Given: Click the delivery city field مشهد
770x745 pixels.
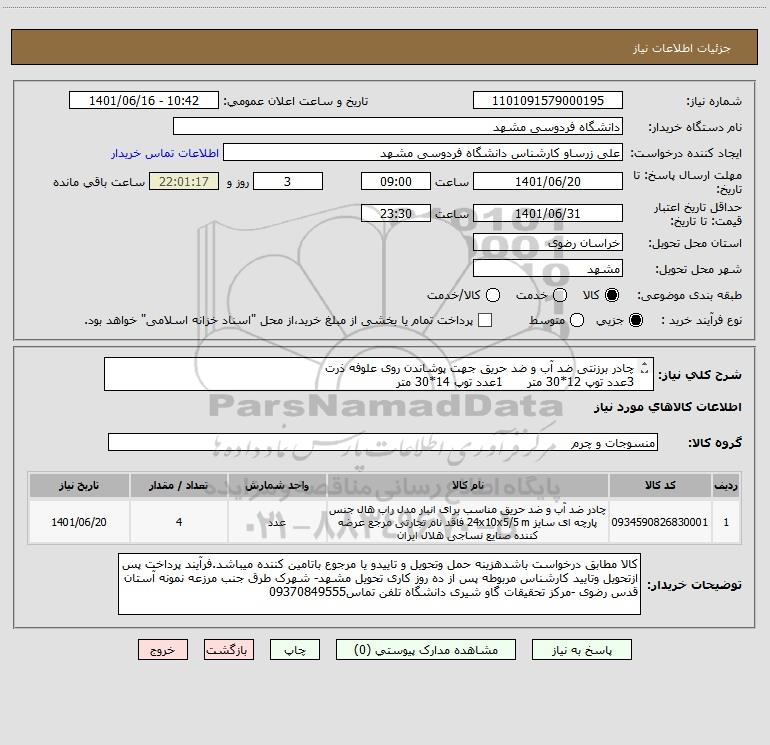Looking at the screenshot, I should tap(548, 268).
